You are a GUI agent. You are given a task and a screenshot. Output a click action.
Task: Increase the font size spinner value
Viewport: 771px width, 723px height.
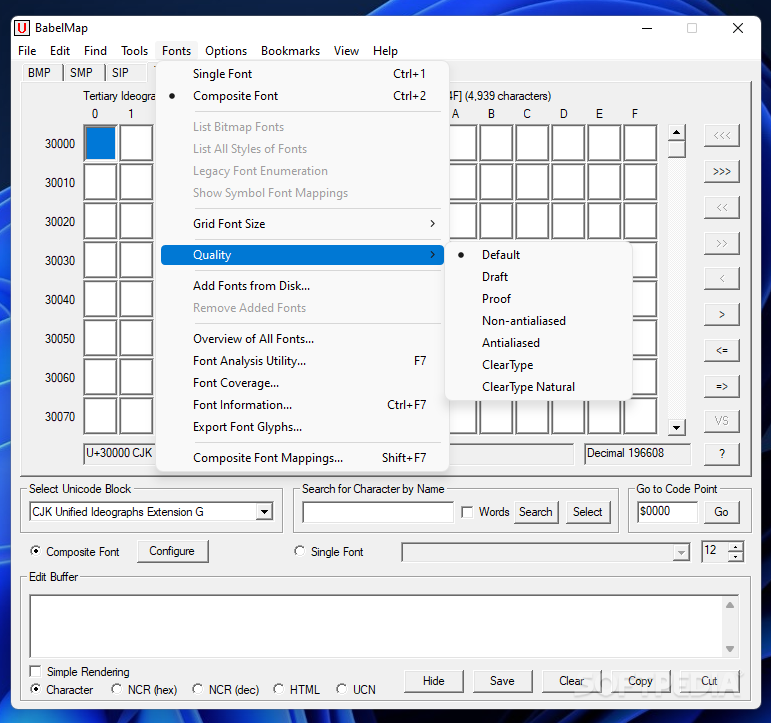click(736, 547)
